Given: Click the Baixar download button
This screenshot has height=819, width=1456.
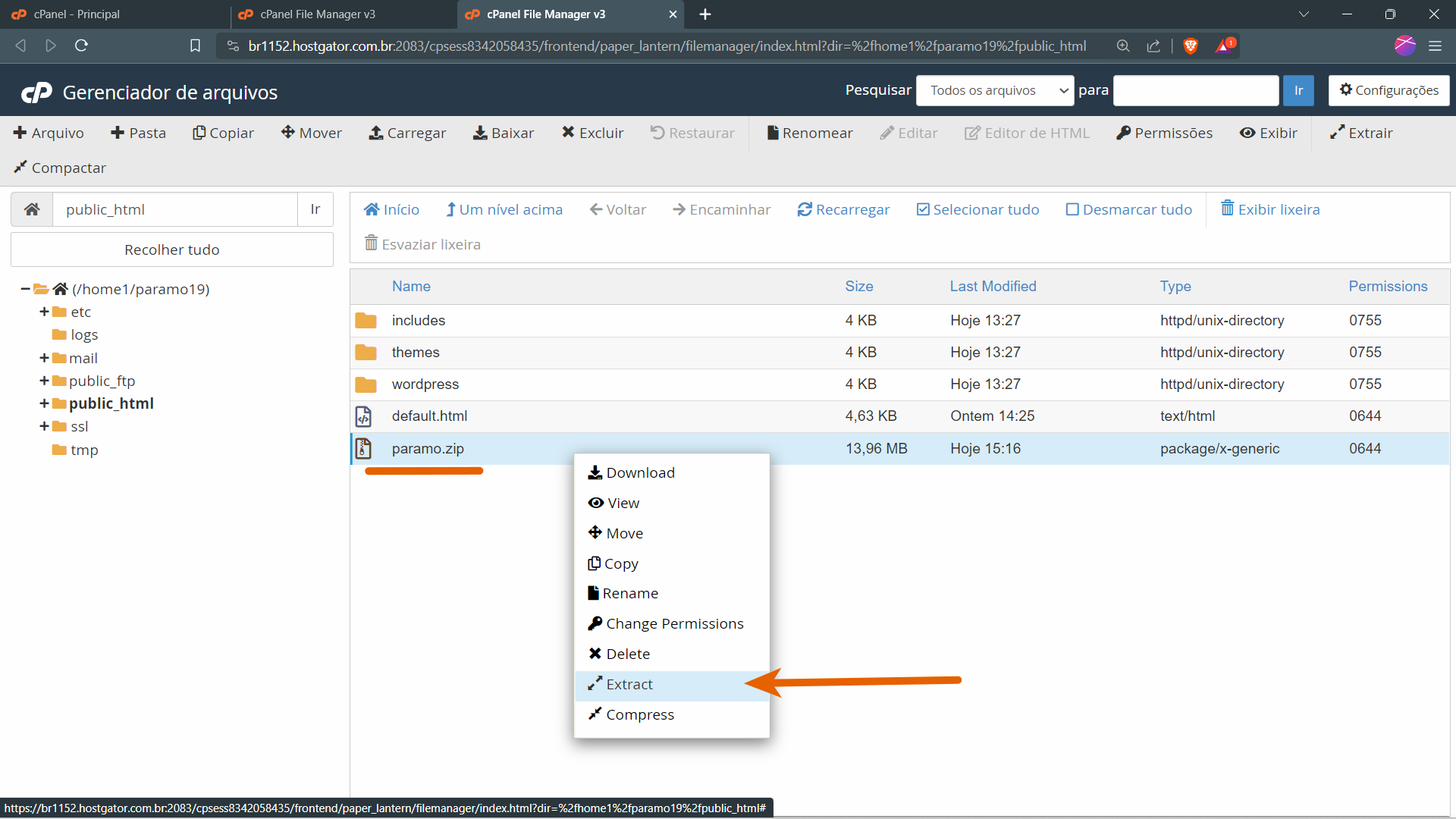Looking at the screenshot, I should 504,133.
